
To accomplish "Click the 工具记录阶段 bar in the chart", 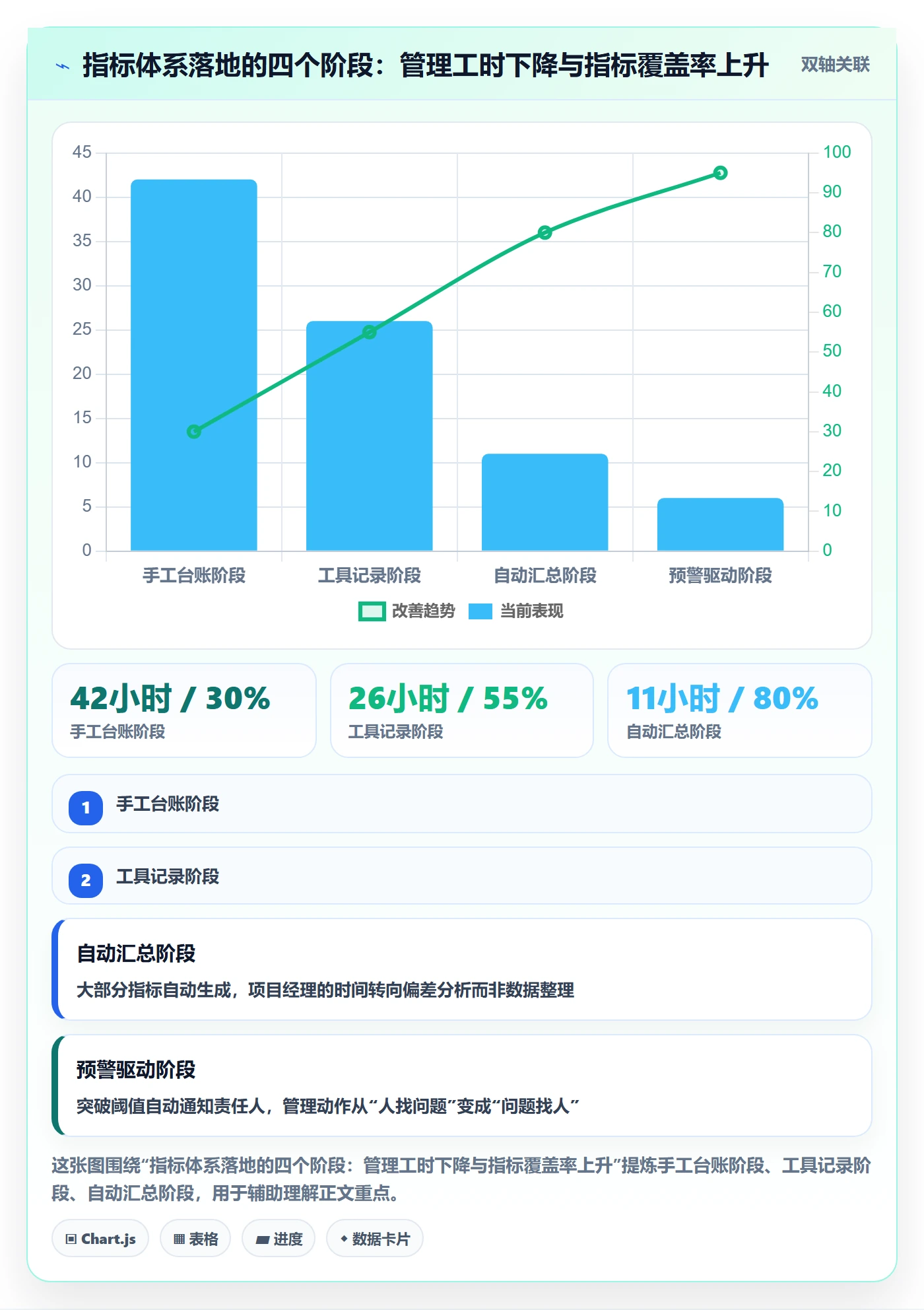I will [370, 436].
